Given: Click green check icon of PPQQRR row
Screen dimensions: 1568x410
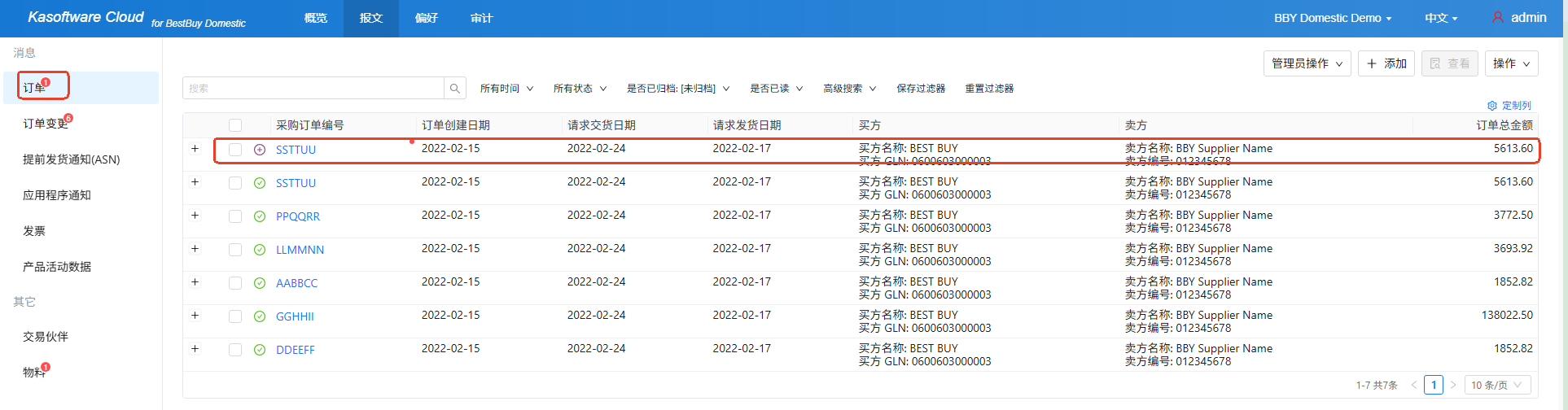Looking at the screenshot, I should tap(260, 216).
